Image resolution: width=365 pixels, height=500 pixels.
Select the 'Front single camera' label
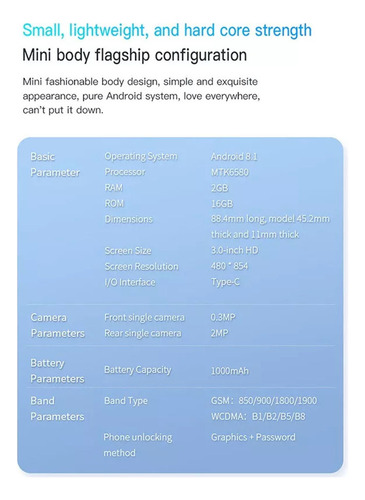[144, 317]
